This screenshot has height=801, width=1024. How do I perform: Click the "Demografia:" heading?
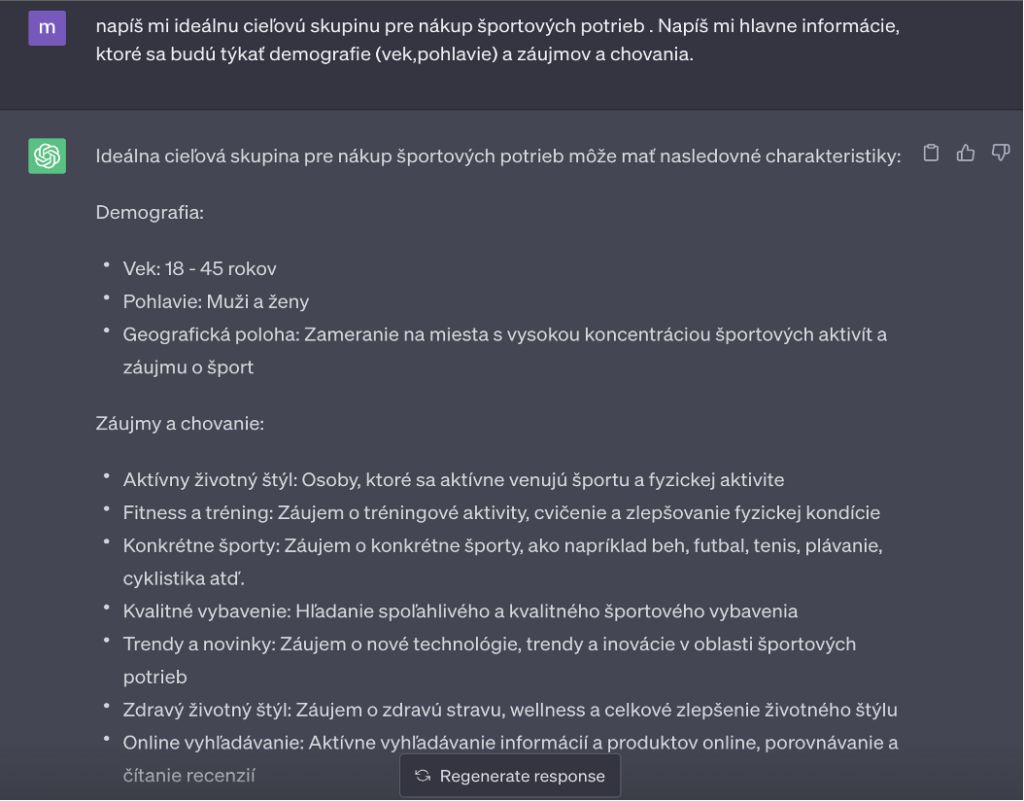149,212
